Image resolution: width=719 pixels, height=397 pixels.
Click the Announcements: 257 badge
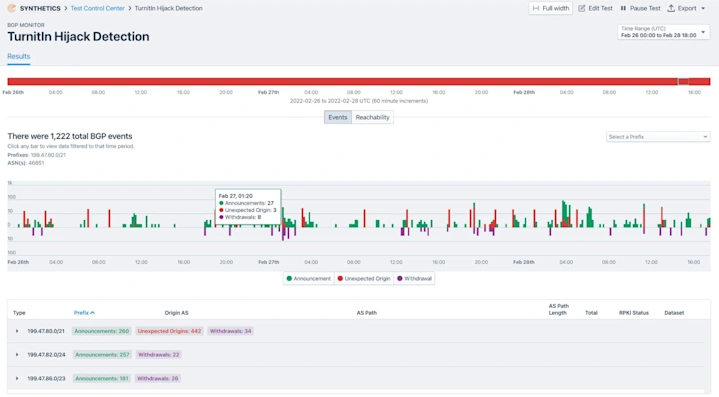(102, 355)
